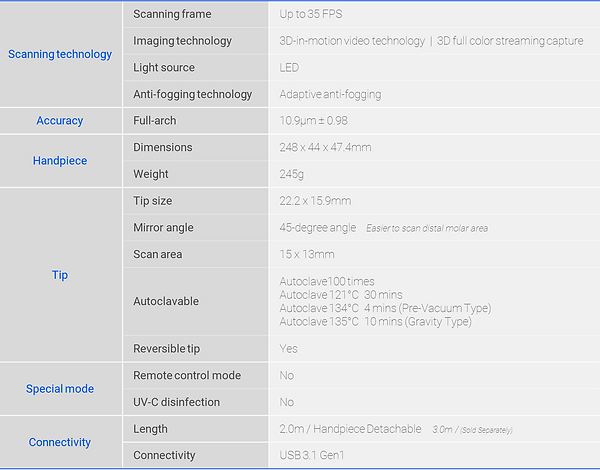Select the USB 3.1 Gen1 connectivity value
The height and width of the screenshot is (470, 600).
pyautogui.click(x=312, y=455)
